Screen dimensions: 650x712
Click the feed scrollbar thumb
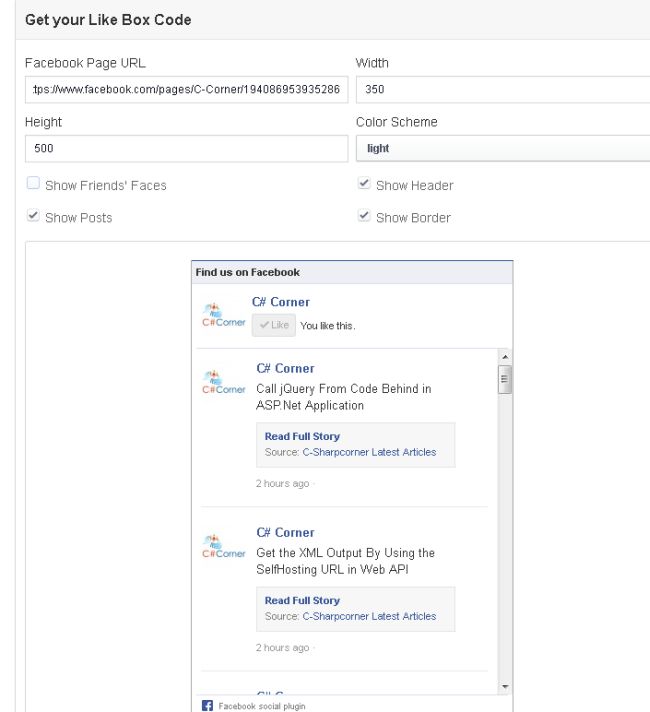(x=505, y=379)
